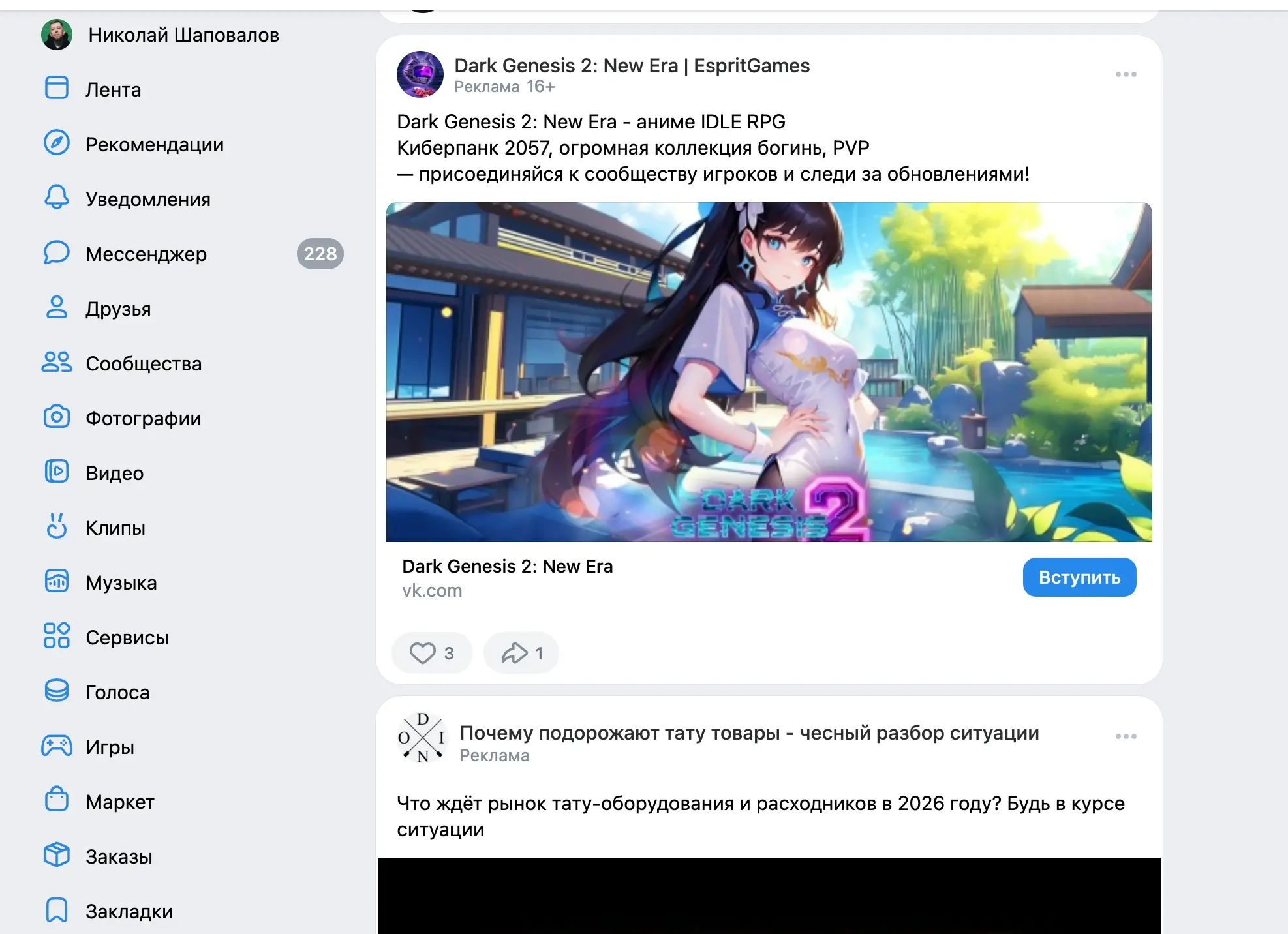1288x934 pixels.
Task: Click the tattoo ad community avatar
Action: pyautogui.click(x=423, y=738)
